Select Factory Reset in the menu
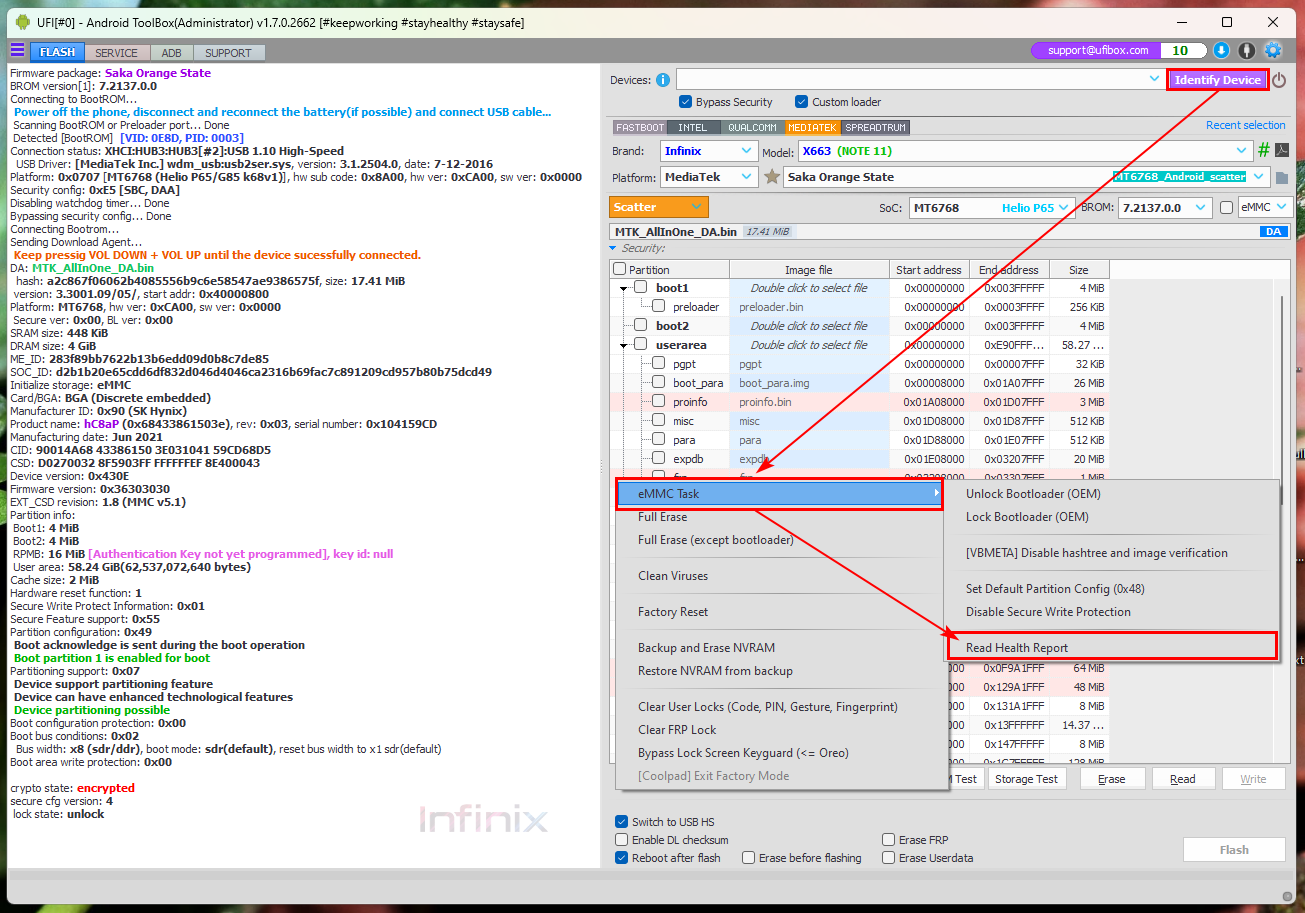Image resolution: width=1305 pixels, height=913 pixels. [x=673, y=612]
